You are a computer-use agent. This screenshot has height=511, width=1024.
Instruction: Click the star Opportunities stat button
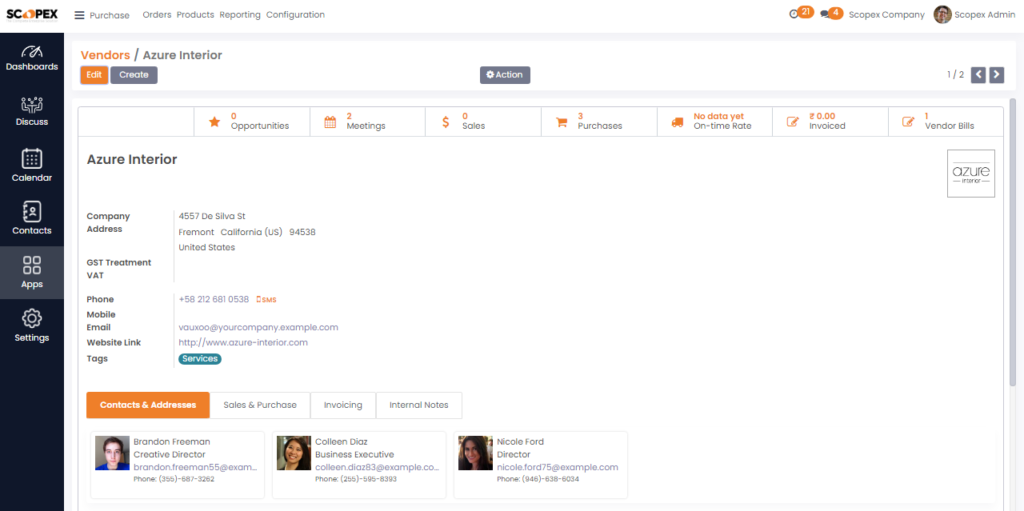(x=252, y=122)
